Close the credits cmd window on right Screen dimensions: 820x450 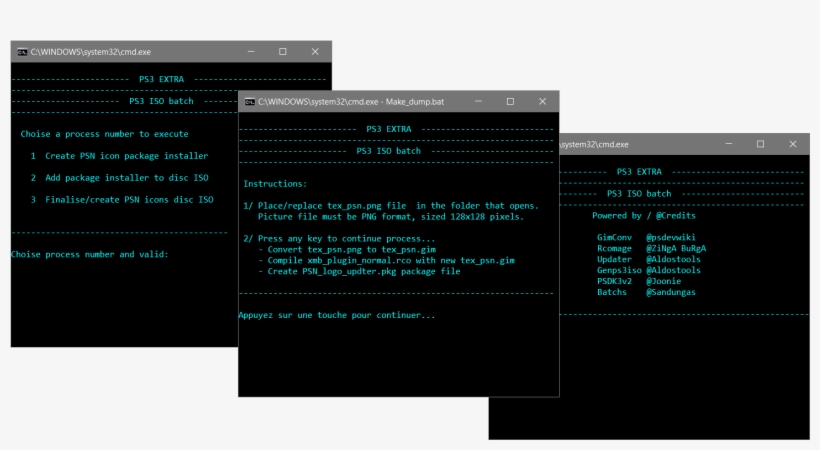[x=793, y=144]
